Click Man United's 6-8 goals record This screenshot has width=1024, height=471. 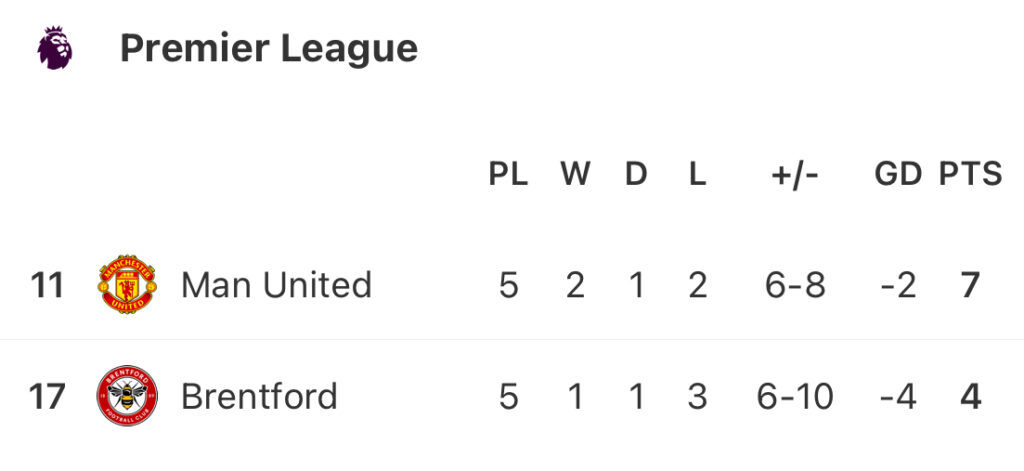coord(795,285)
